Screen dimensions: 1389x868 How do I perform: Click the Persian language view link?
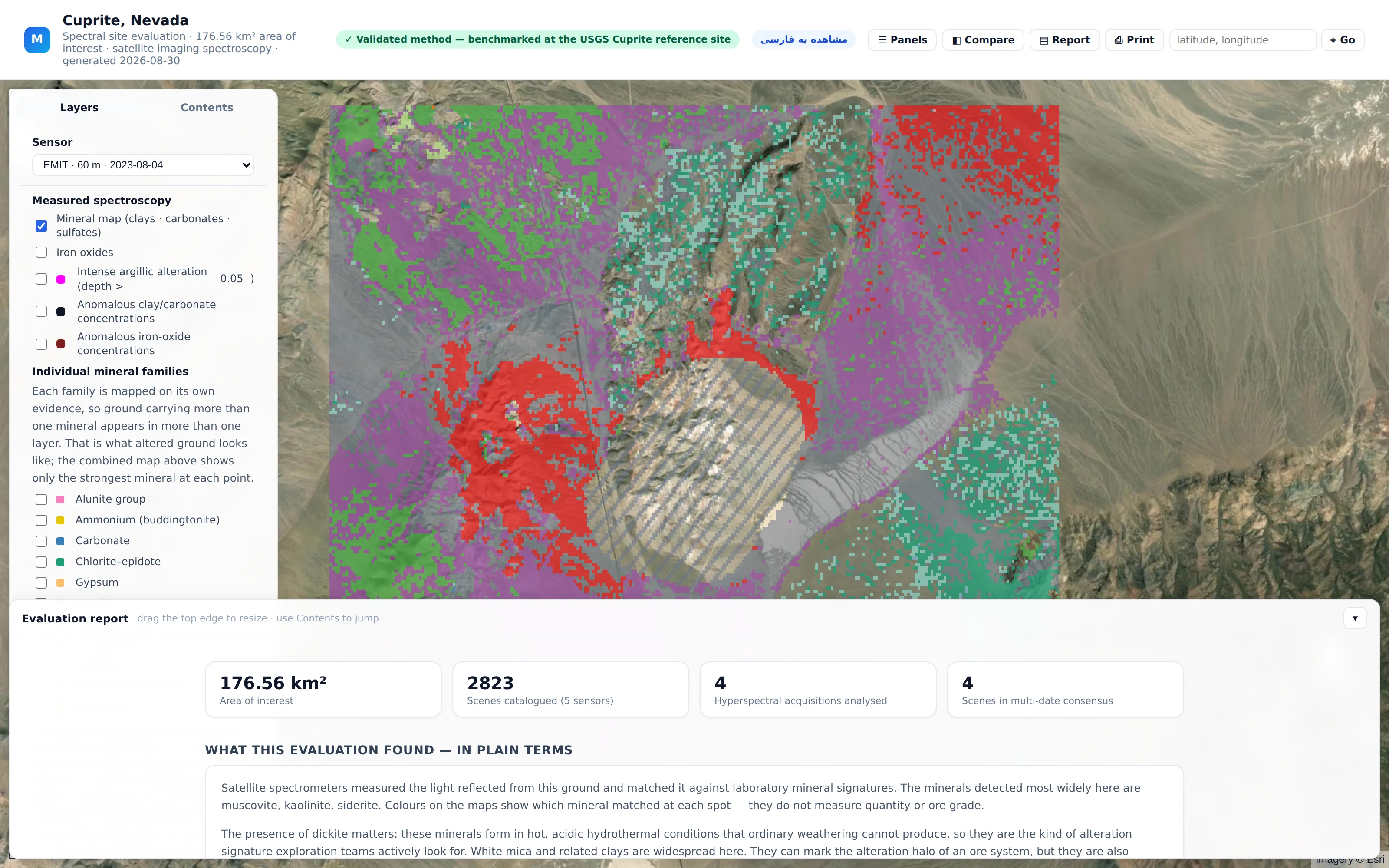pos(803,39)
